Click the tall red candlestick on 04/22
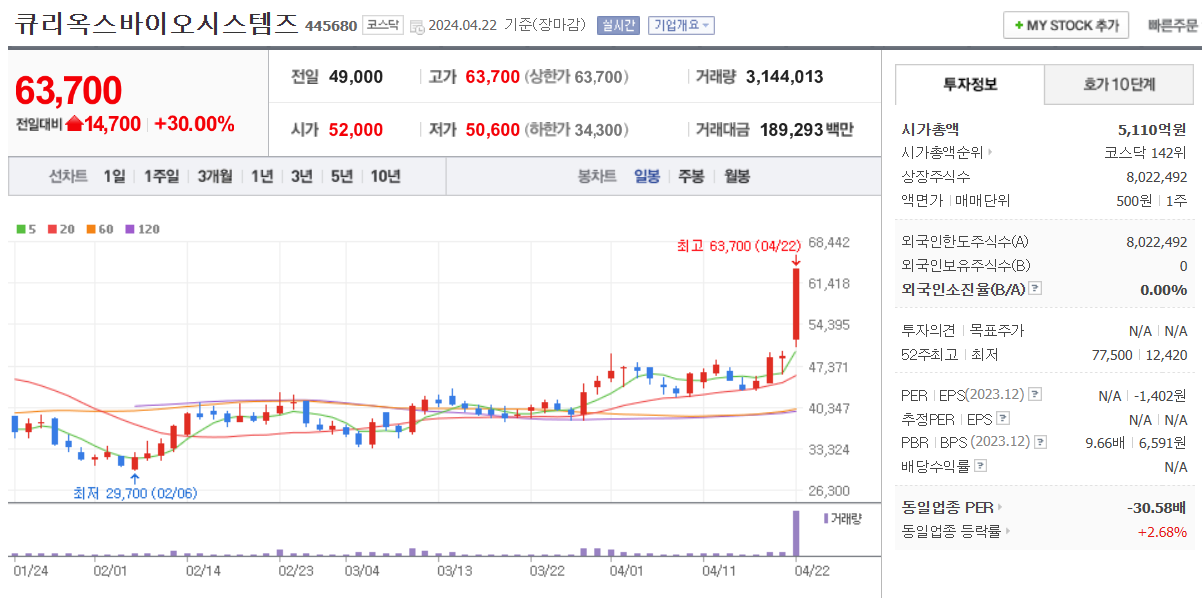Screen dimensions: 1202x598 tap(796, 304)
